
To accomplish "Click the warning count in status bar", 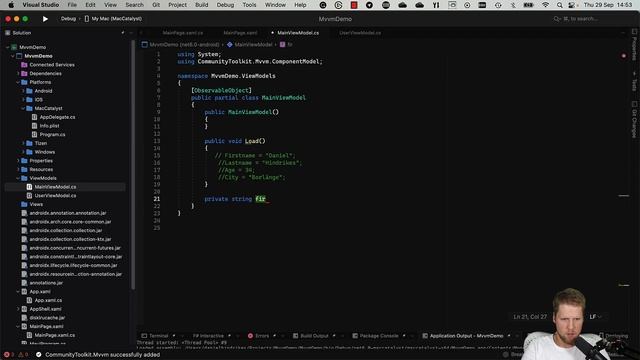I will [x=23, y=355].
